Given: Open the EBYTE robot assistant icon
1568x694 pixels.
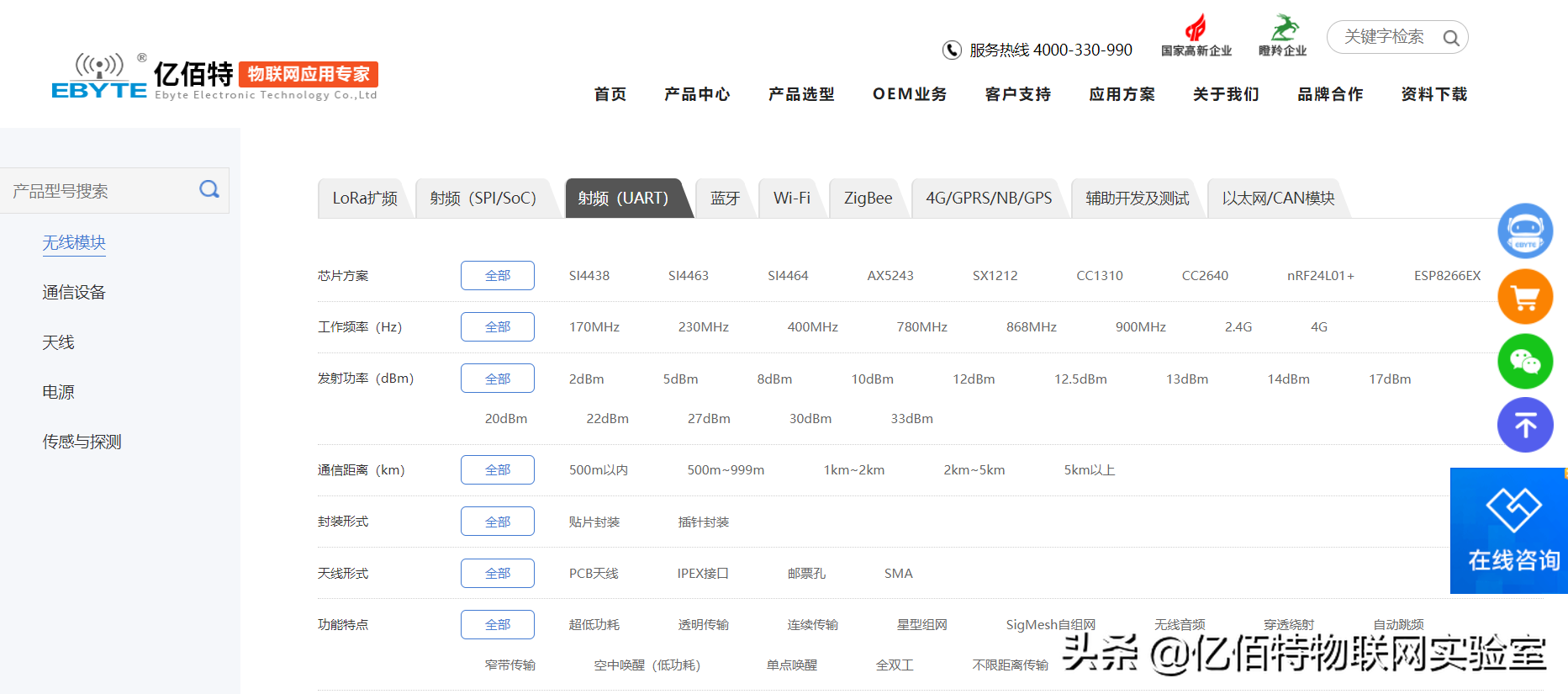Looking at the screenshot, I should [1525, 230].
